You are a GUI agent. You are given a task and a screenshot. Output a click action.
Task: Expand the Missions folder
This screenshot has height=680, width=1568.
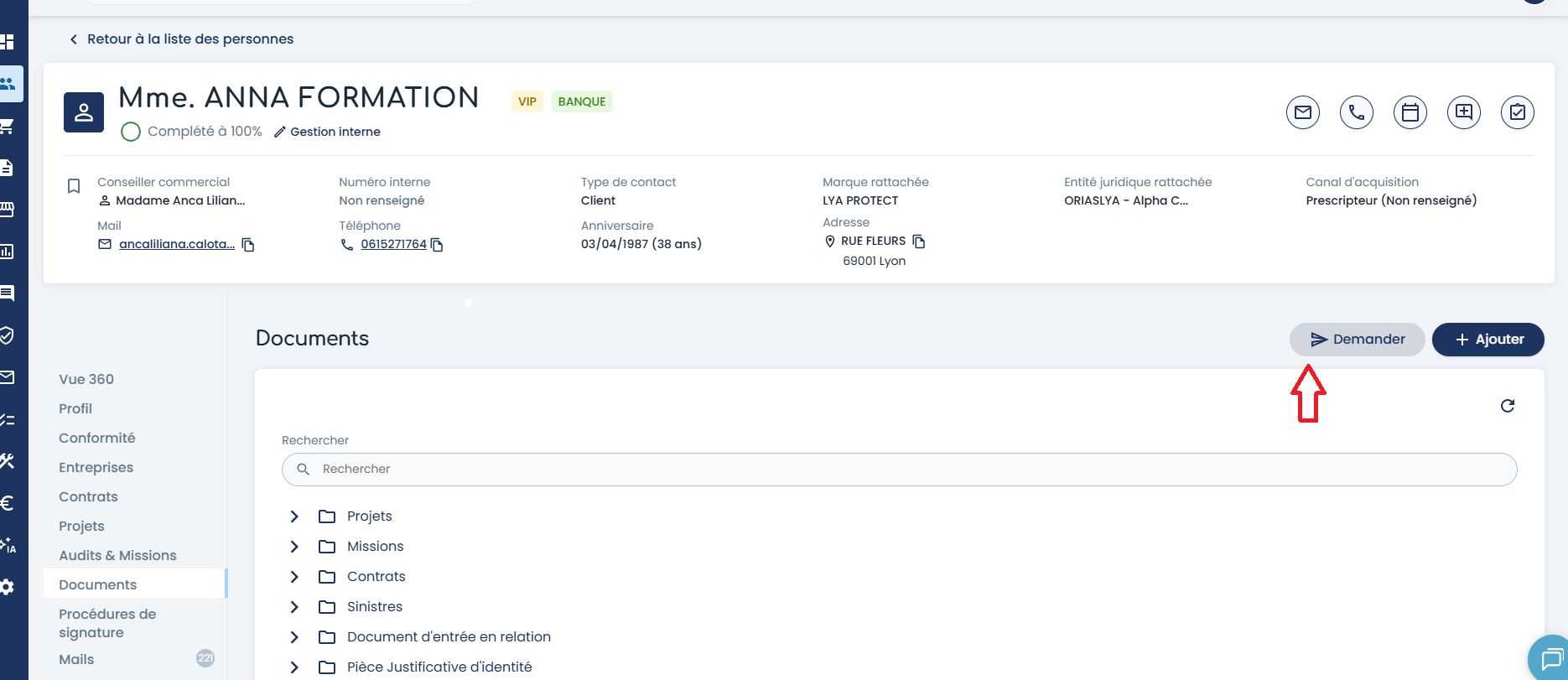[x=294, y=547]
